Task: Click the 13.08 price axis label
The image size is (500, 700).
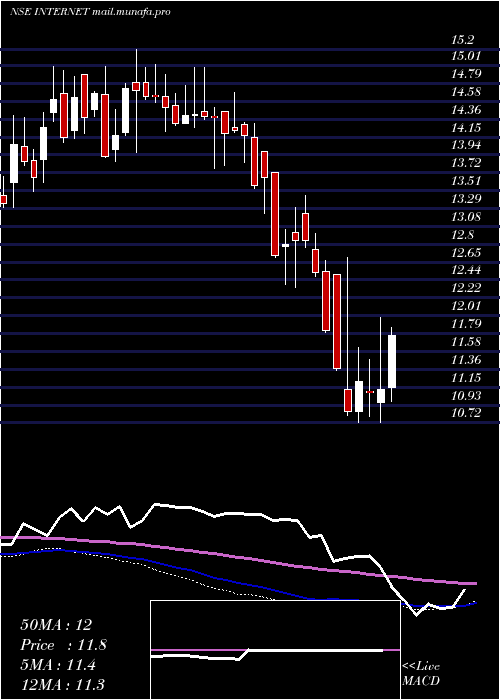Action: tap(466, 217)
